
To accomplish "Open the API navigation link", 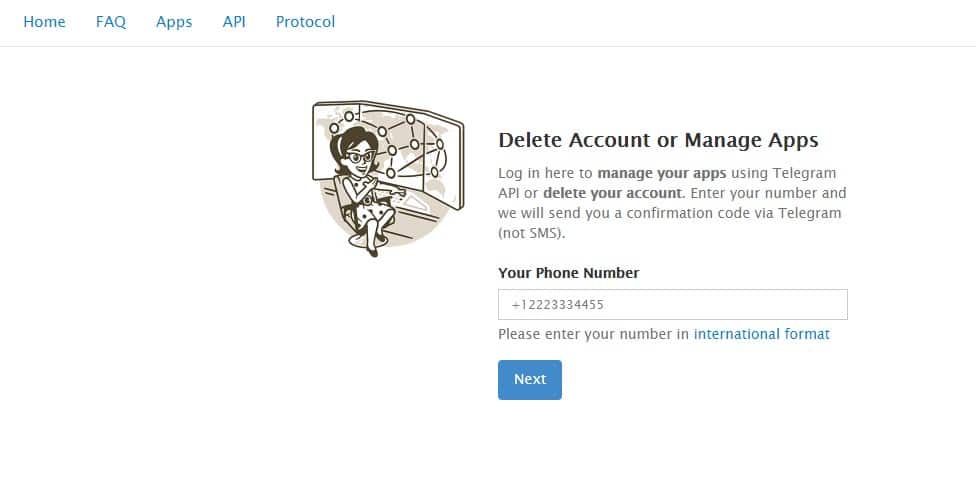I will click(x=234, y=21).
